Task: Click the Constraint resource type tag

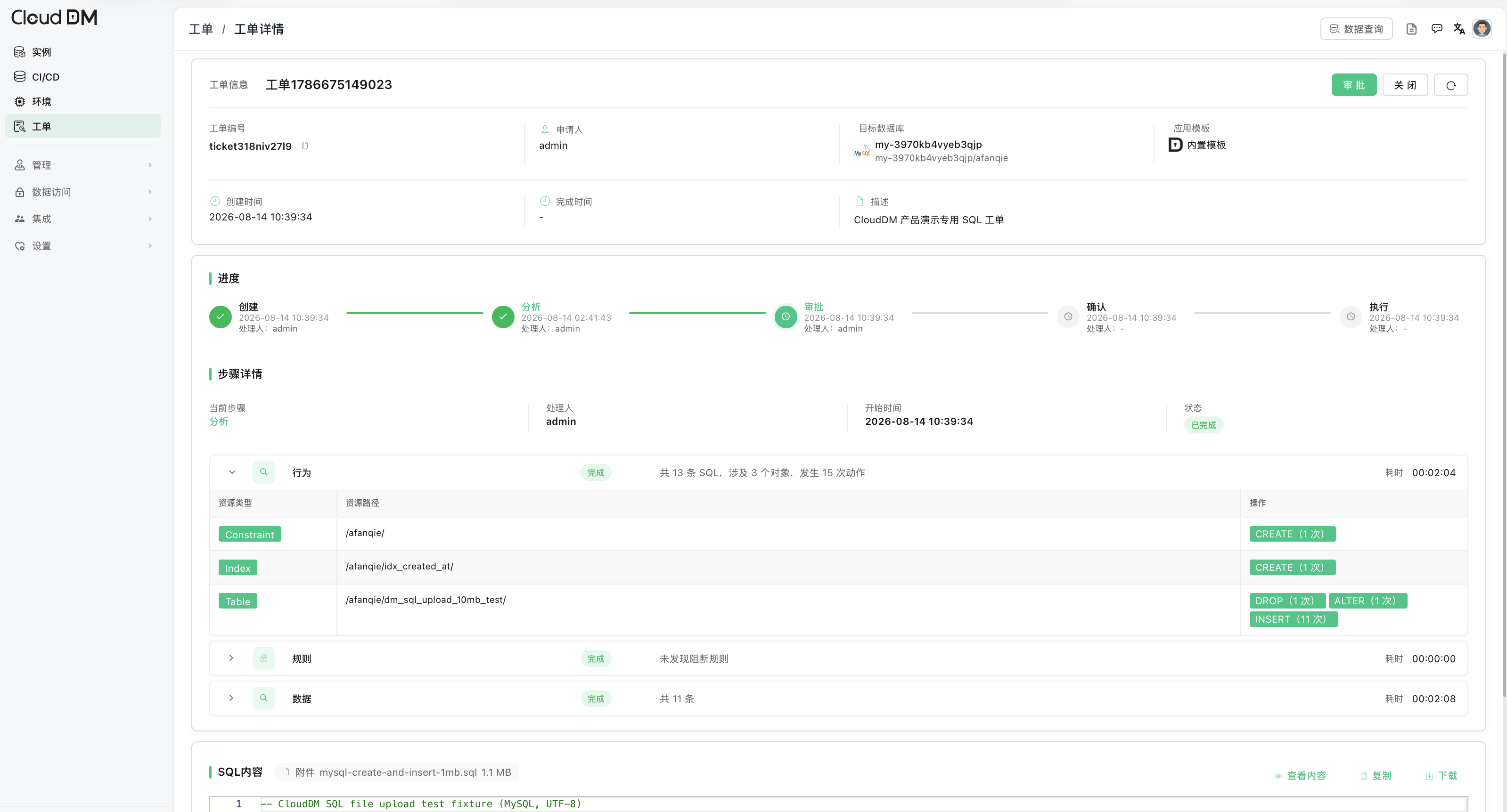Action: pyautogui.click(x=250, y=534)
